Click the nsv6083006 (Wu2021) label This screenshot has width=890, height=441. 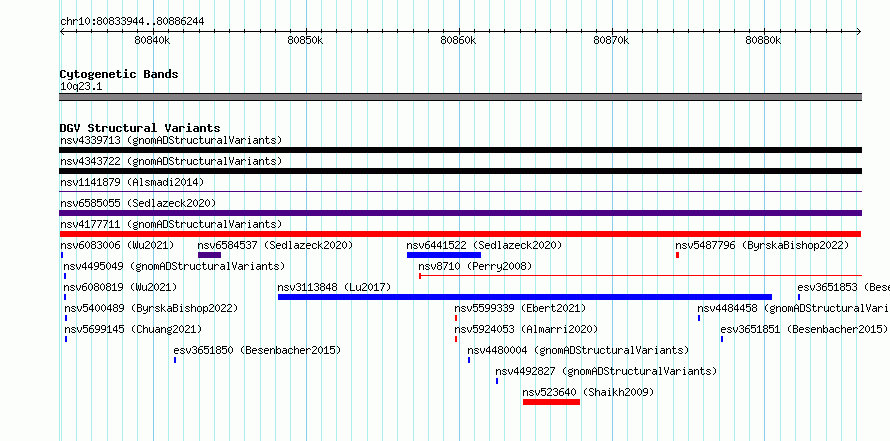117,245
